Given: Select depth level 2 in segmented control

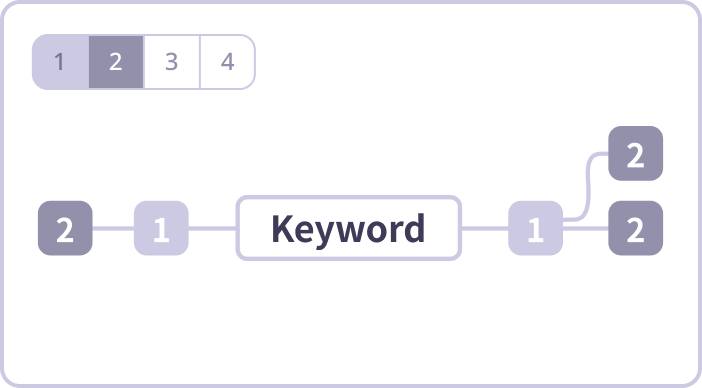Looking at the screenshot, I should point(116,62).
